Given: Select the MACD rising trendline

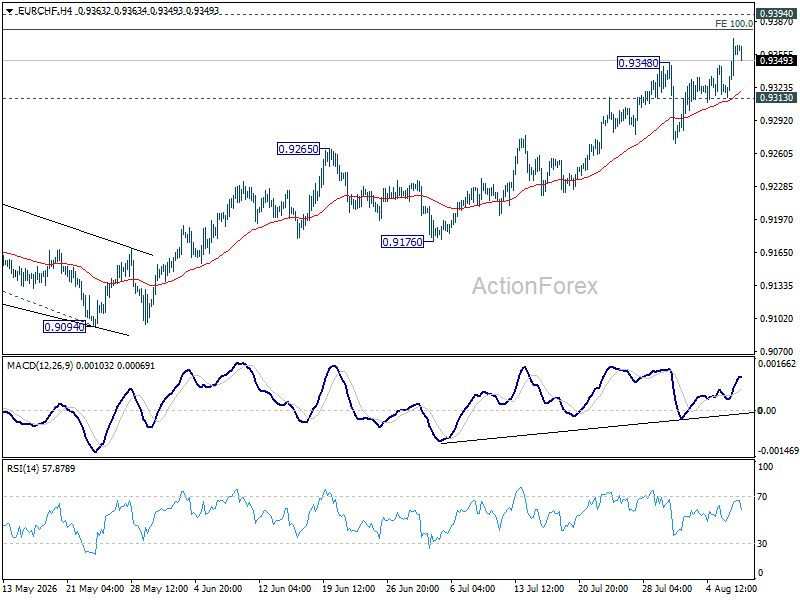Looking at the screenshot, I should [596, 428].
